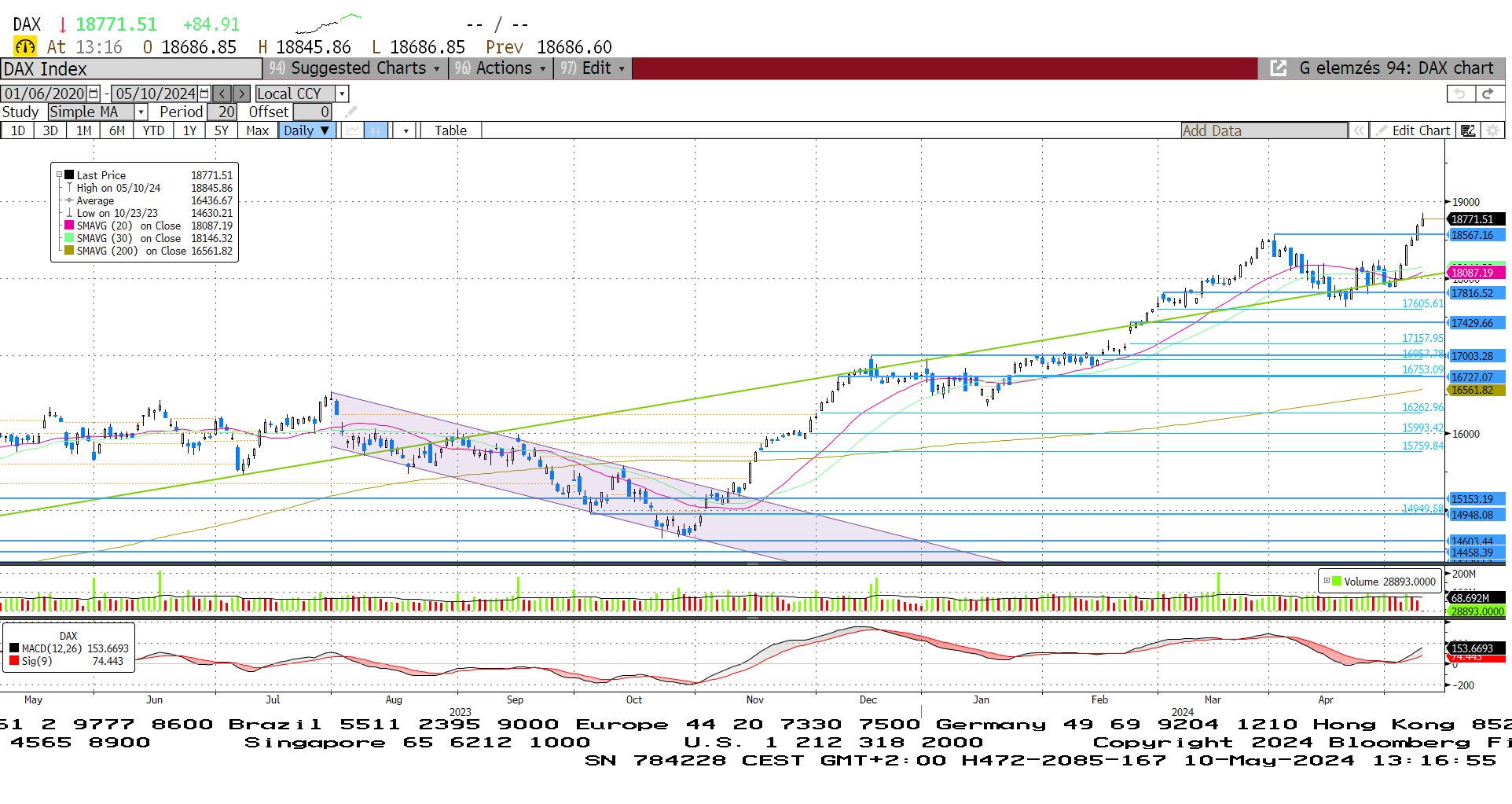Collapse the Volume legend box
Image resolution: width=1512 pixels, height=804 pixels.
coord(1327,582)
